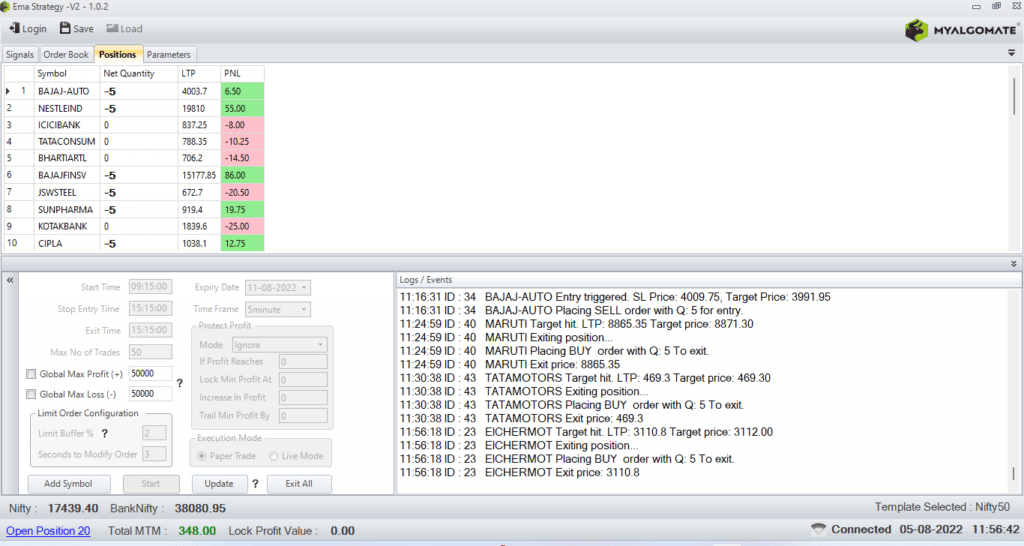Click the Global Max Profit value field
Screen dimensions: 1024x546
click(x=149, y=374)
